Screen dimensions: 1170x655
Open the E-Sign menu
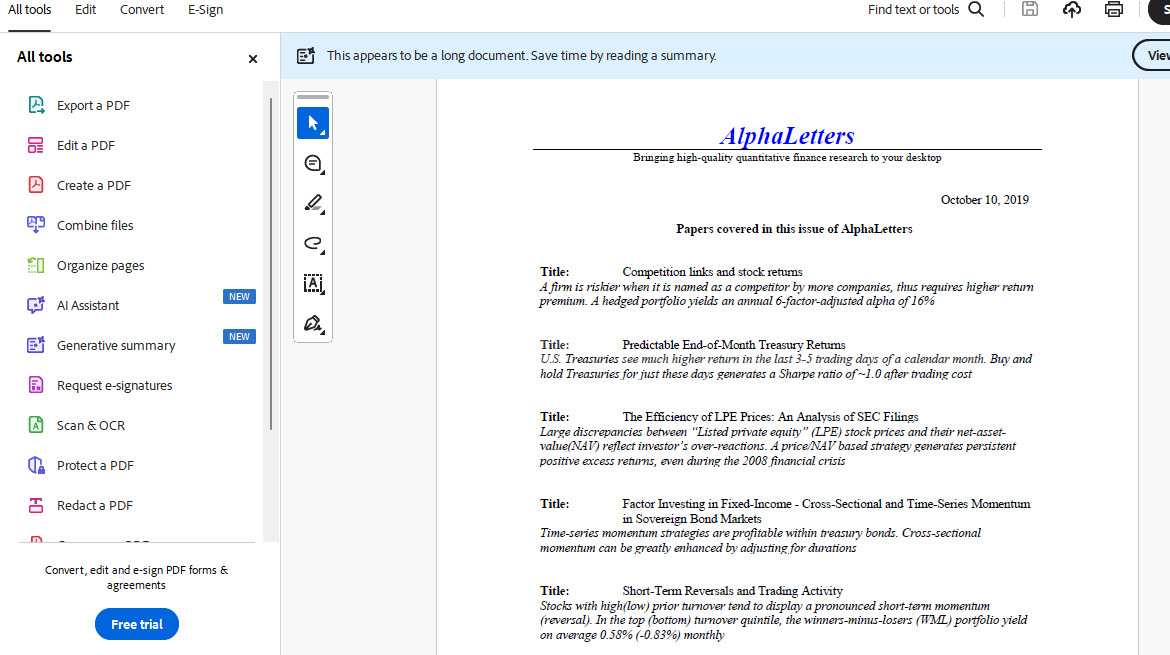coord(205,10)
